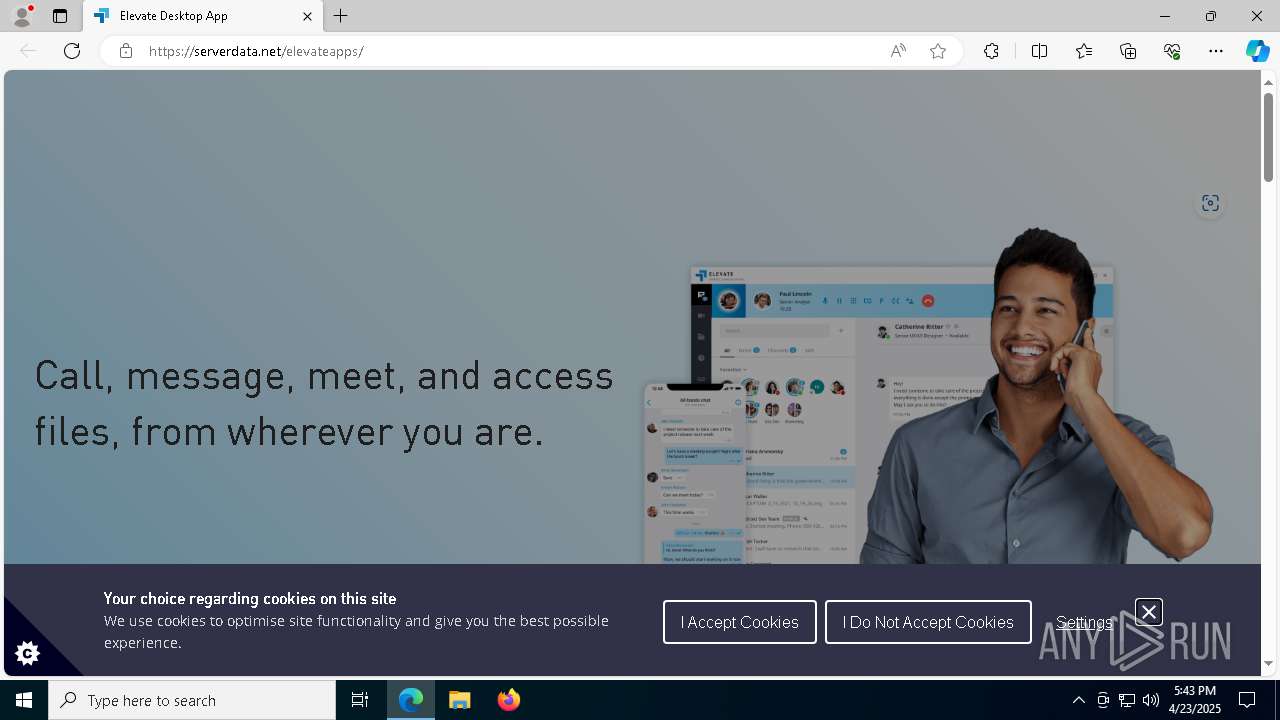Click the scrollbar up arrow
Screen dimensions: 1280x720
[1268, 81]
